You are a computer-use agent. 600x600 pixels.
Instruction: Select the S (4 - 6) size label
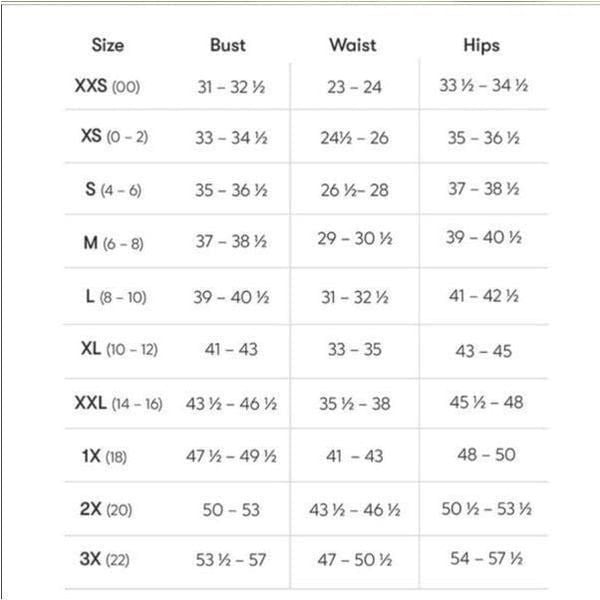click(x=113, y=189)
